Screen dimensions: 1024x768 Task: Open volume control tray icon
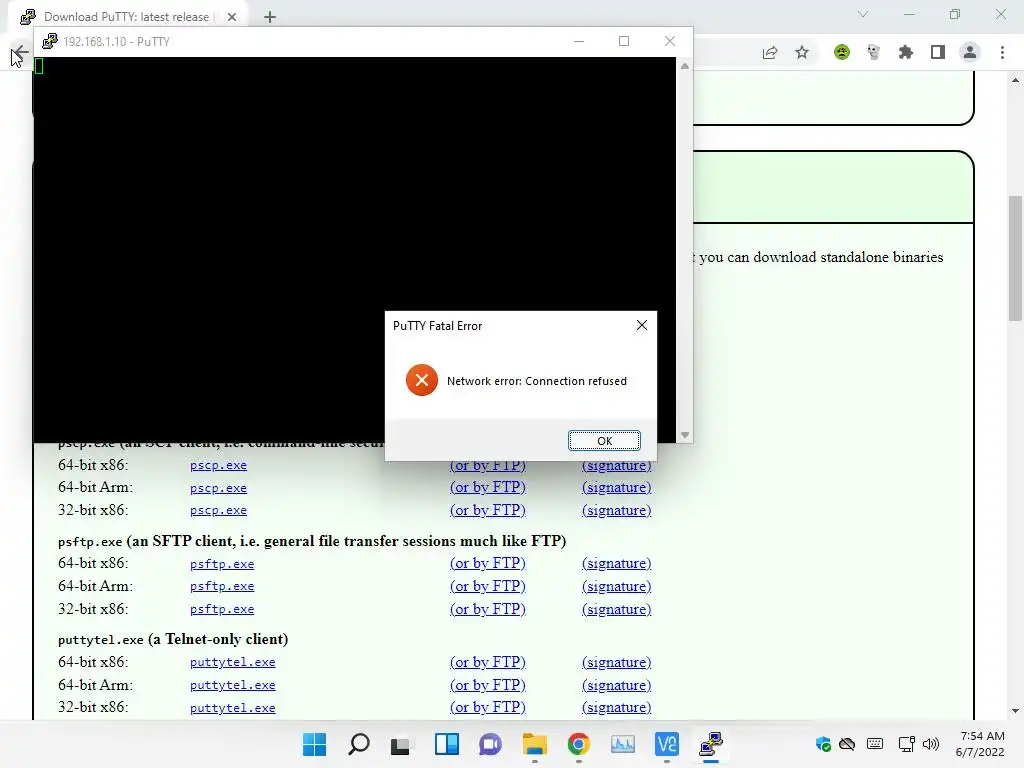(931, 744)
